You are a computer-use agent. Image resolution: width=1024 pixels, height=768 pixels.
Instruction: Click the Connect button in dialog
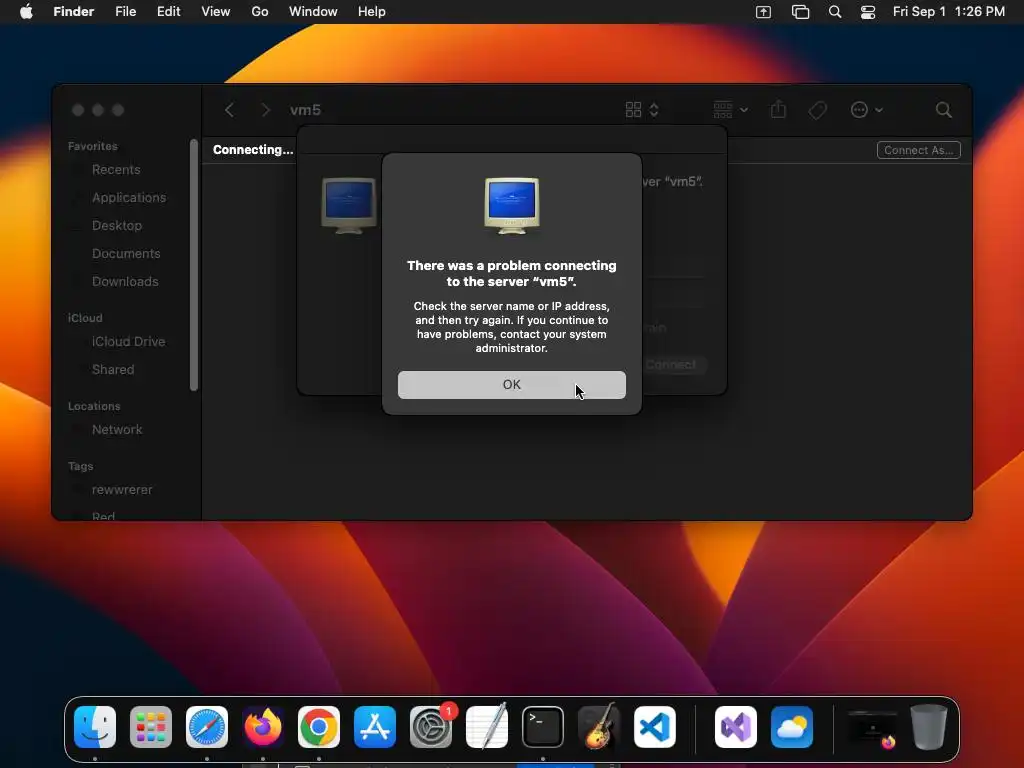point(671,364)
